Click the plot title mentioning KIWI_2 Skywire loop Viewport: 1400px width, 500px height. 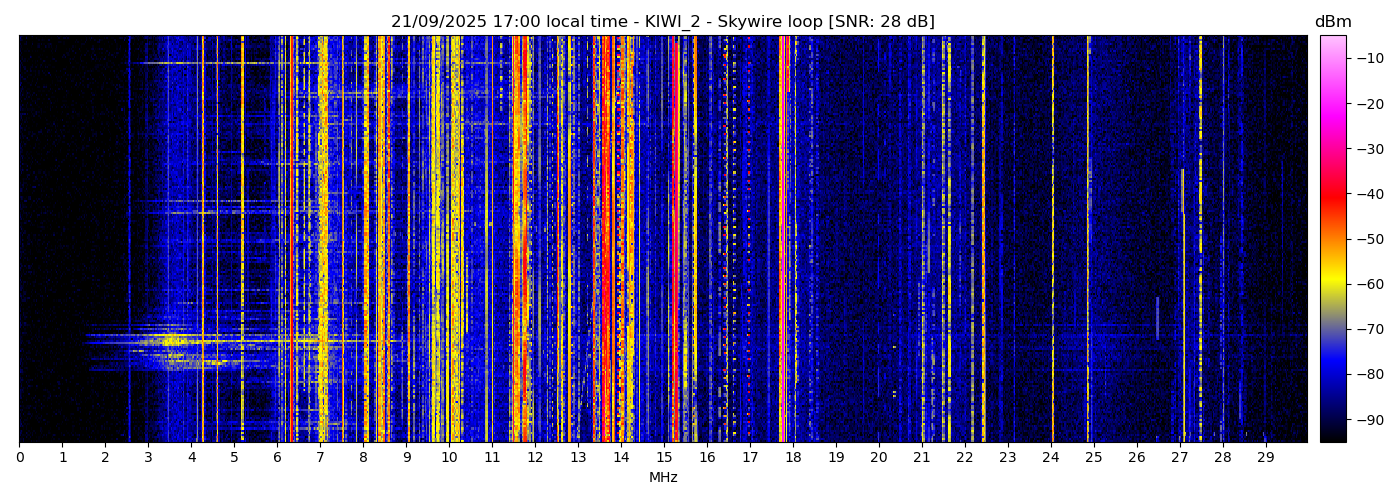click(x=662, y=22)
